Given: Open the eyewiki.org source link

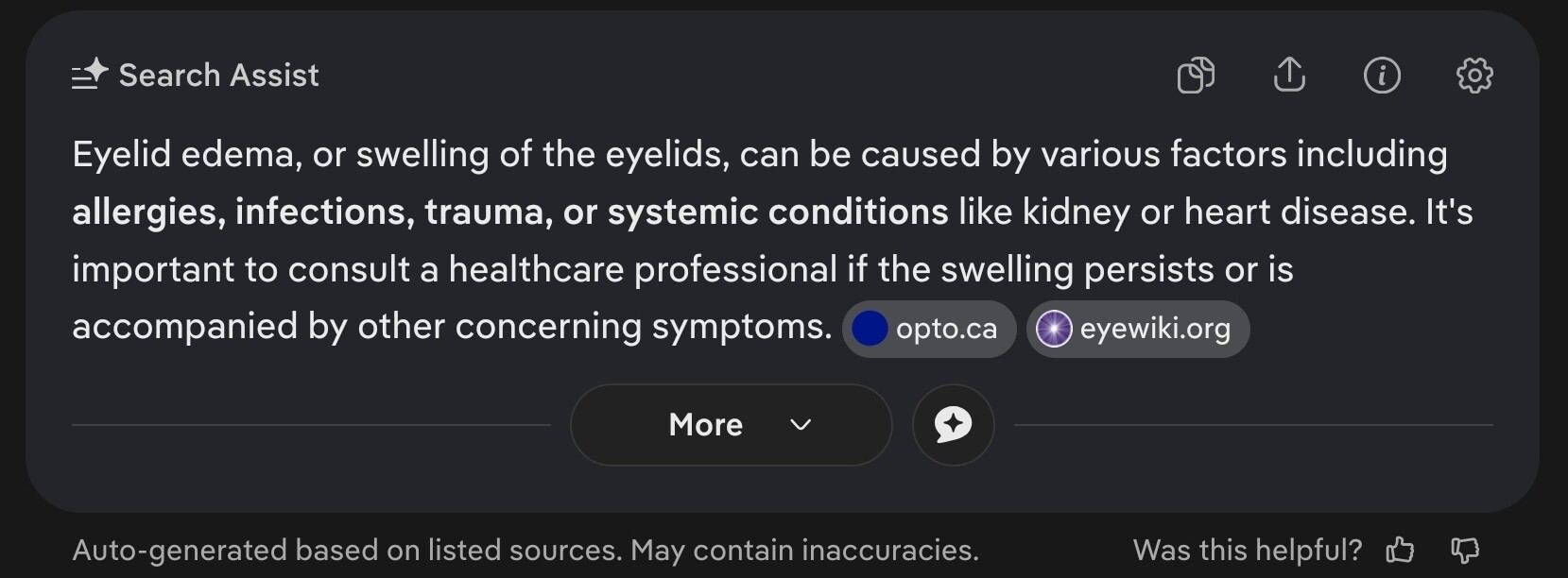Looking at the screenshot, I should pos(1138,329).
